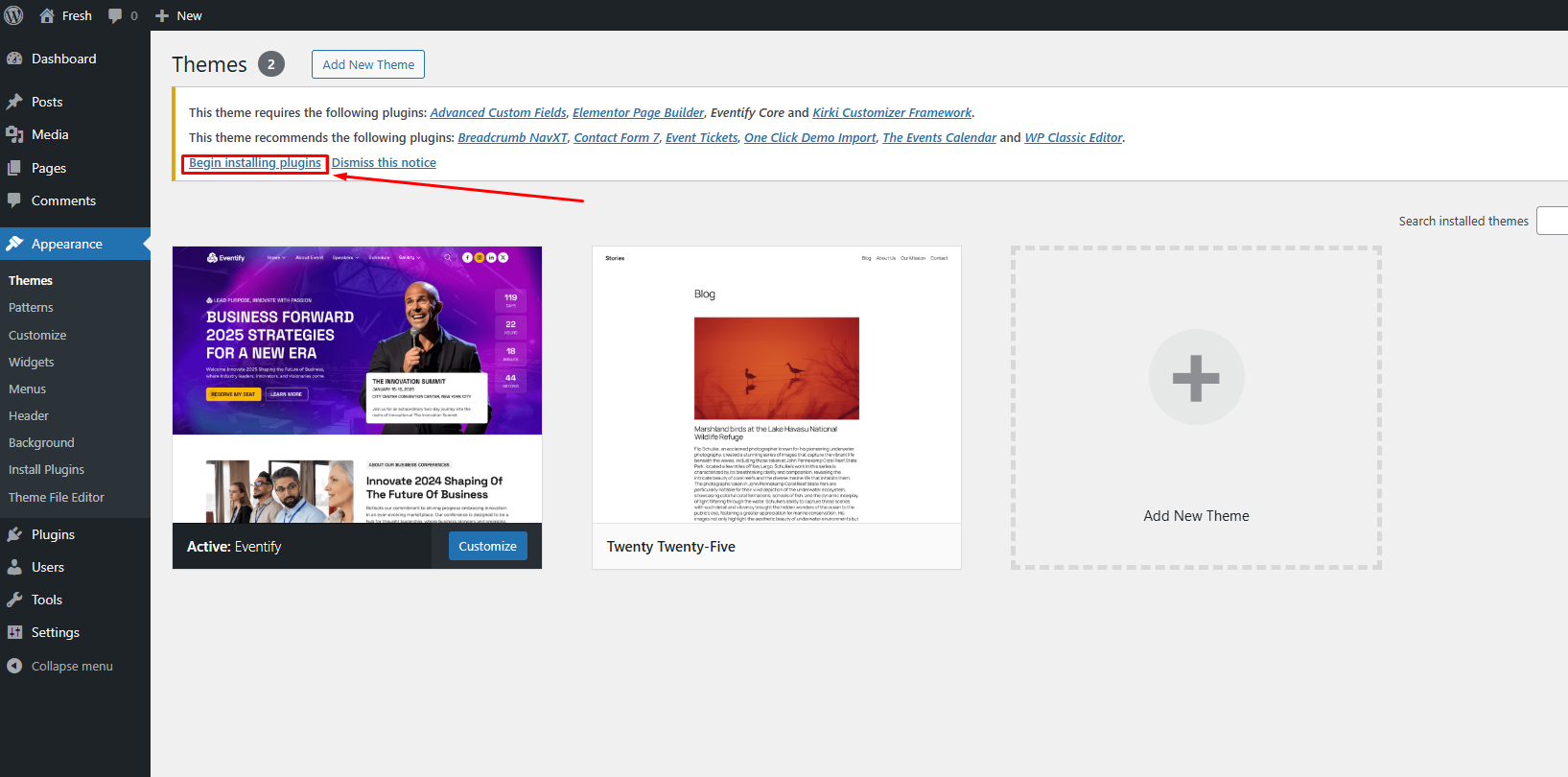This screenshot has height=777, width=1568.
Task: Select the Twenty Twenty-Five theme thumbnail
Action: tap(777, 385)
